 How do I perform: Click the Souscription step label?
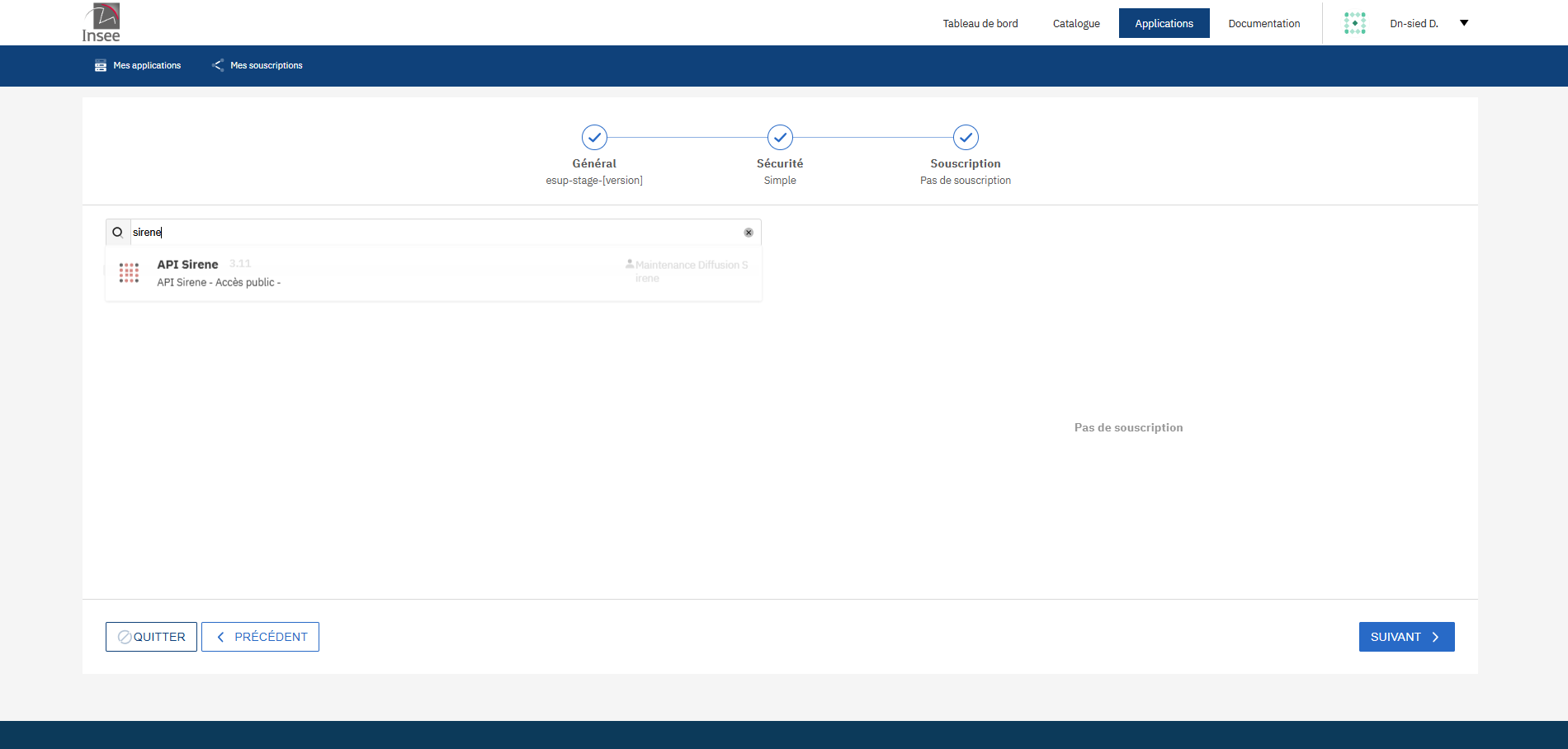[966, 163]
